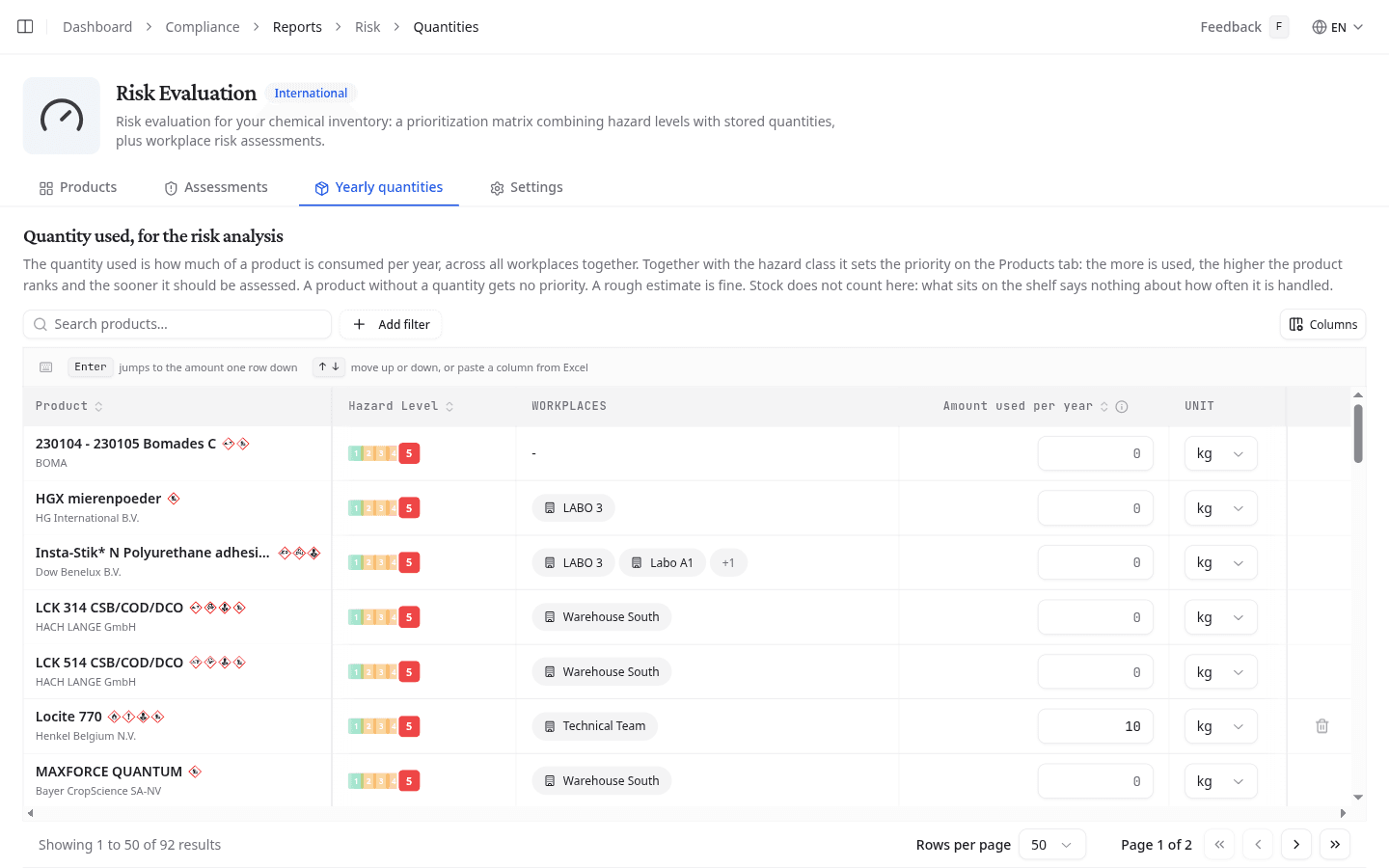The height and width of the screenshot is (868, 1389).
Task: Open the Reports breadcrumb
Action: (x=297, y=27)
